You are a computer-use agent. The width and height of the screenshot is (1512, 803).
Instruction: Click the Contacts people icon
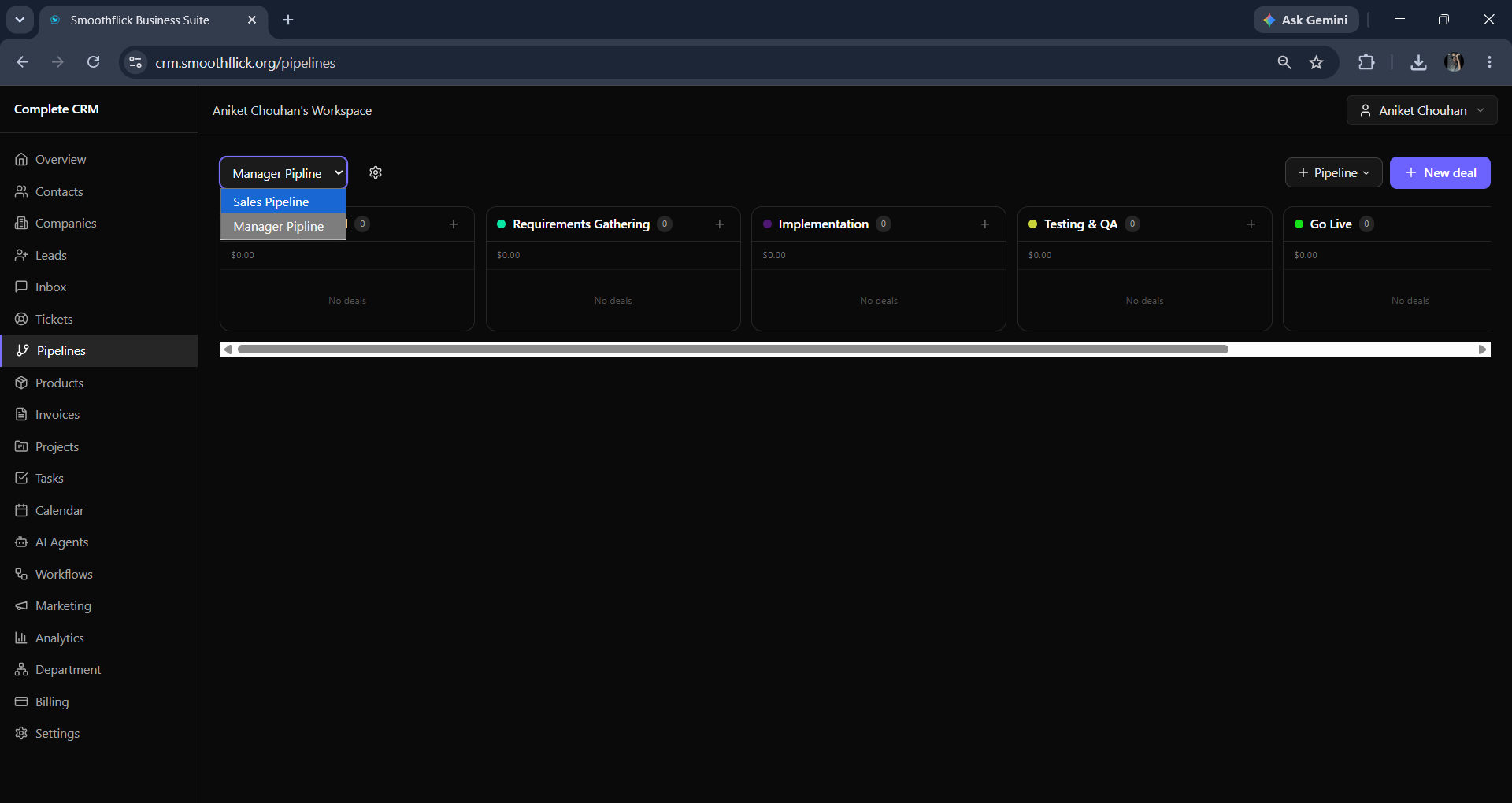click(21, 191)
